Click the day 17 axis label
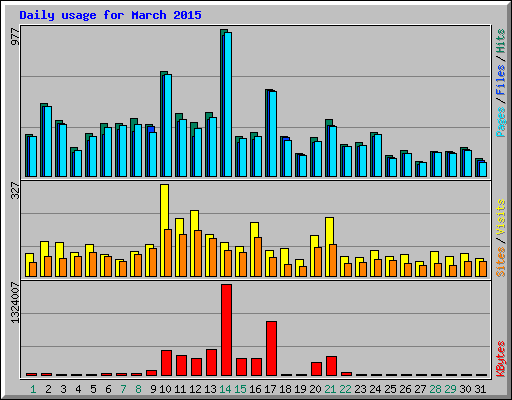Viewport: 512px width, 400px height. (270, 389)
